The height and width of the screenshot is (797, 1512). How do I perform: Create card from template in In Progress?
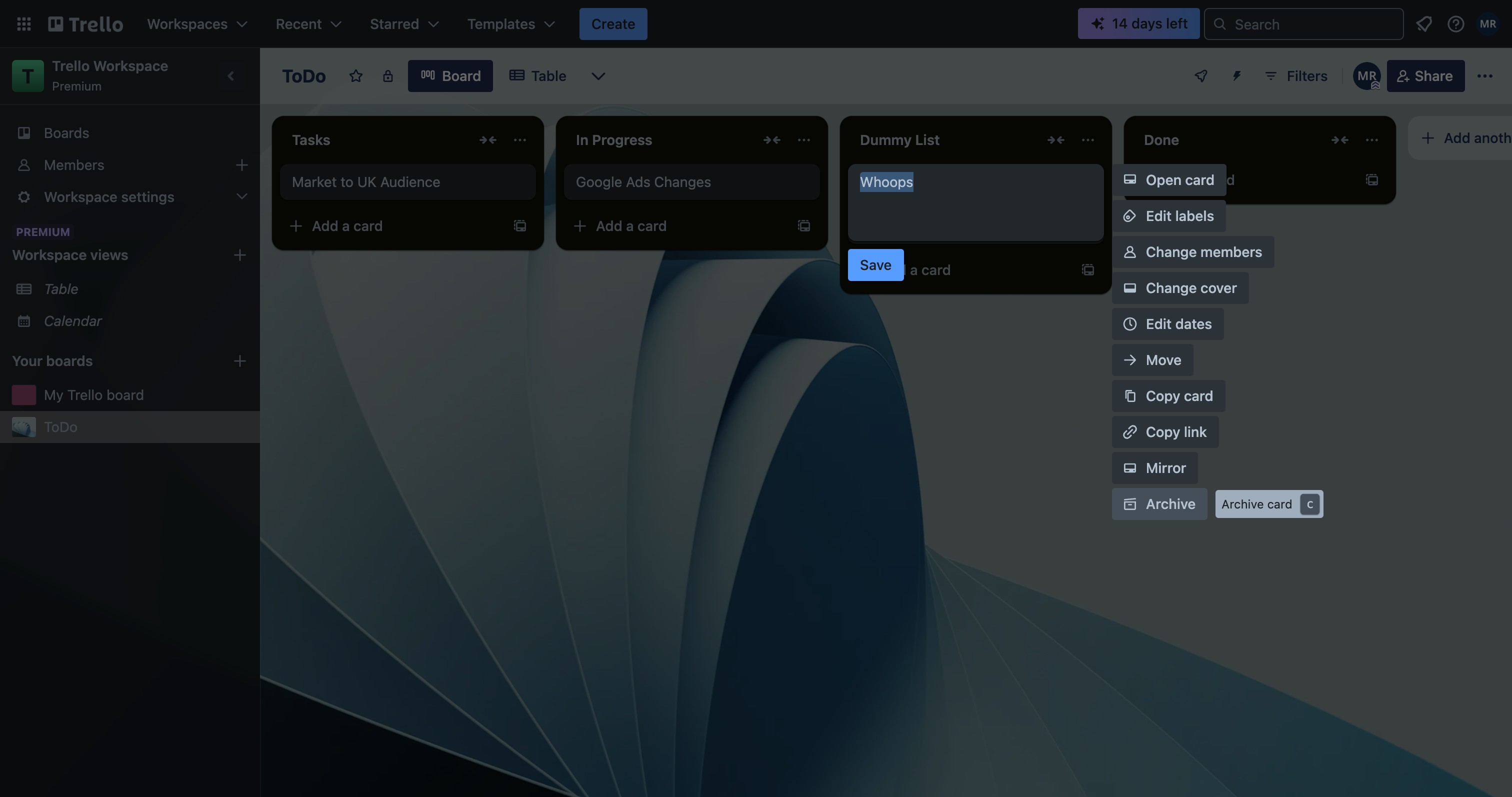coord(804,226)
